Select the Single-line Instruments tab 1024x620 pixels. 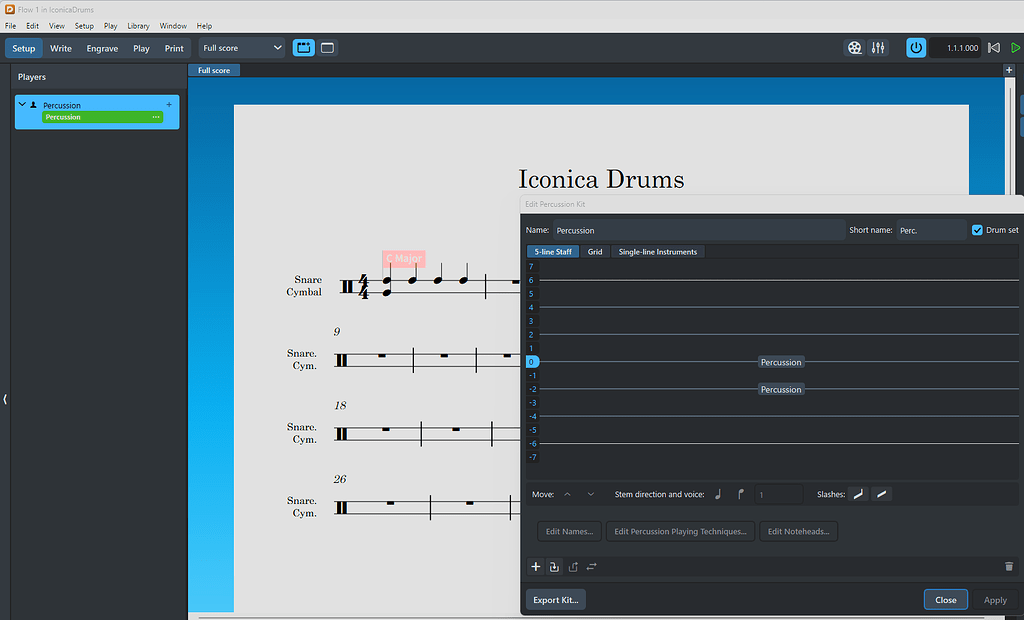coord(658,252)
